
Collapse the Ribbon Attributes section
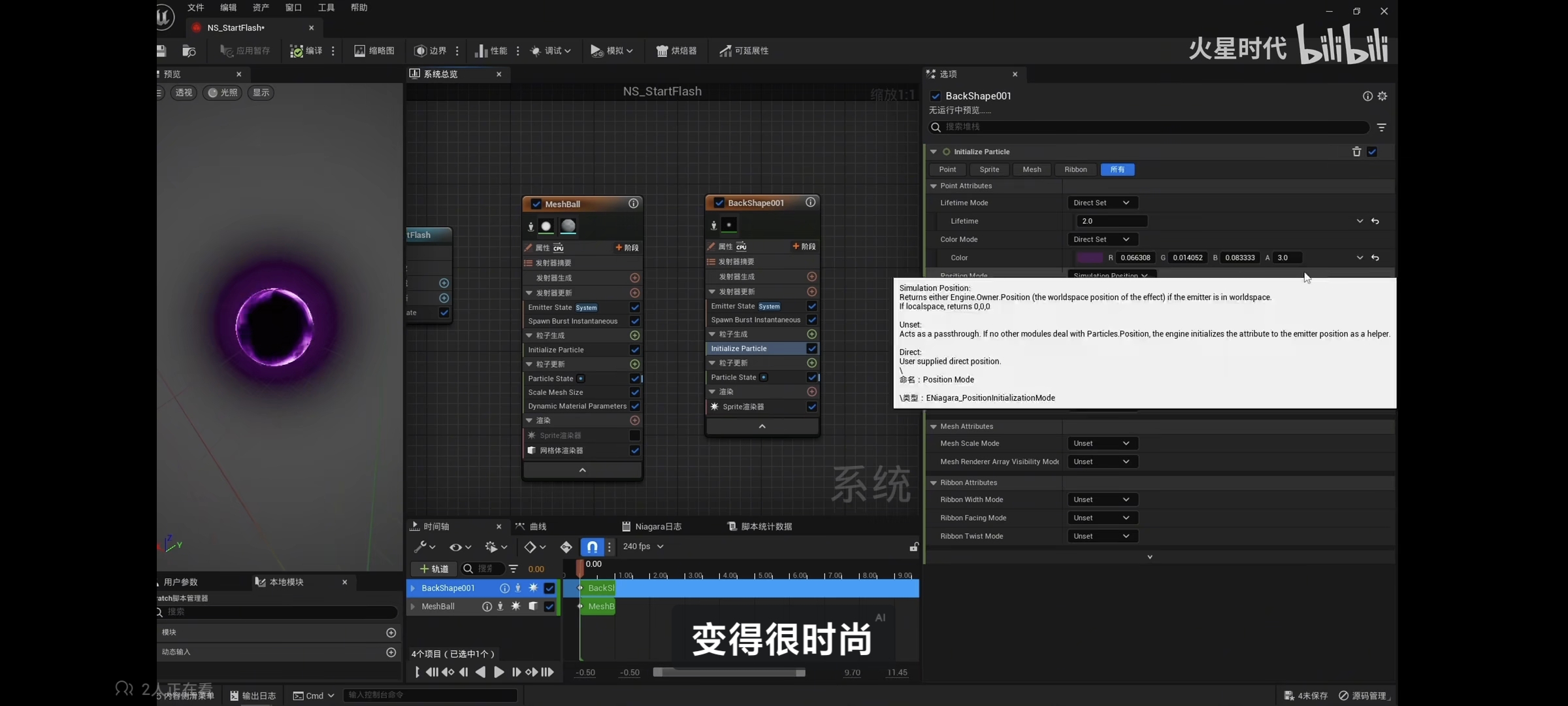(934, 482)
